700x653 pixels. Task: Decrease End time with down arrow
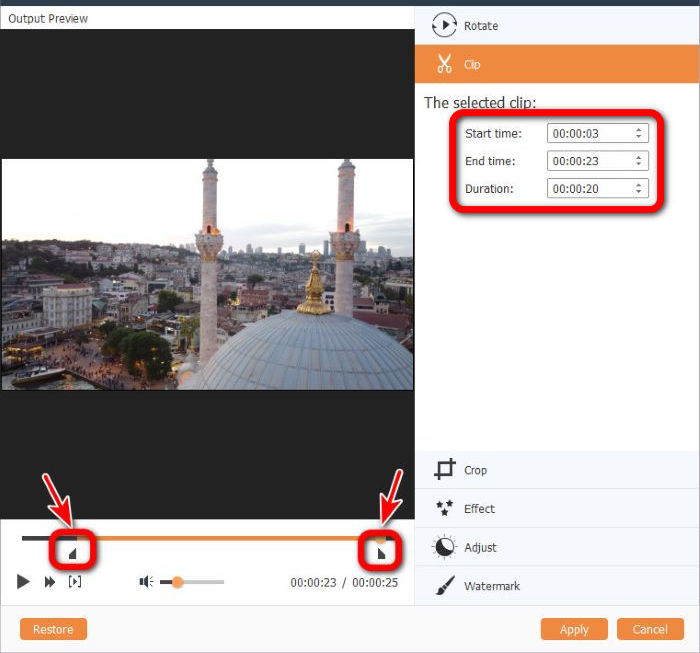[x=639, y=164]
